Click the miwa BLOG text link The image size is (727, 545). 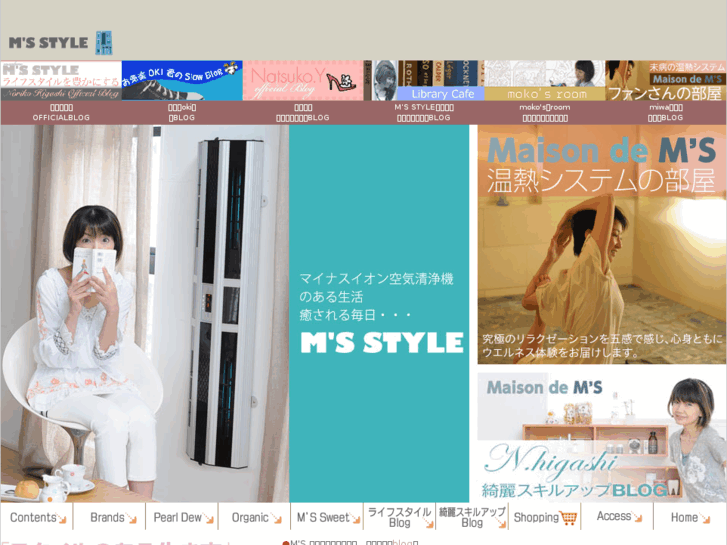point(665,113)
